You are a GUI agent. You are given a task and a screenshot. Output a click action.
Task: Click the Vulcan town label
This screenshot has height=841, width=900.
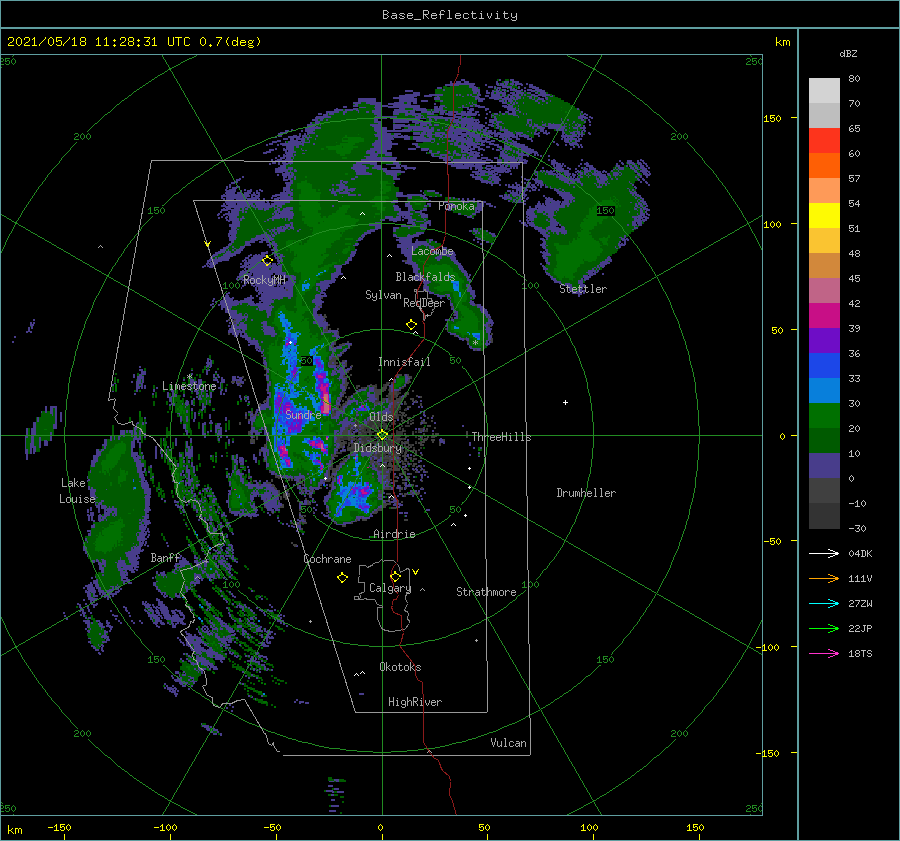(x=508, y=742)
